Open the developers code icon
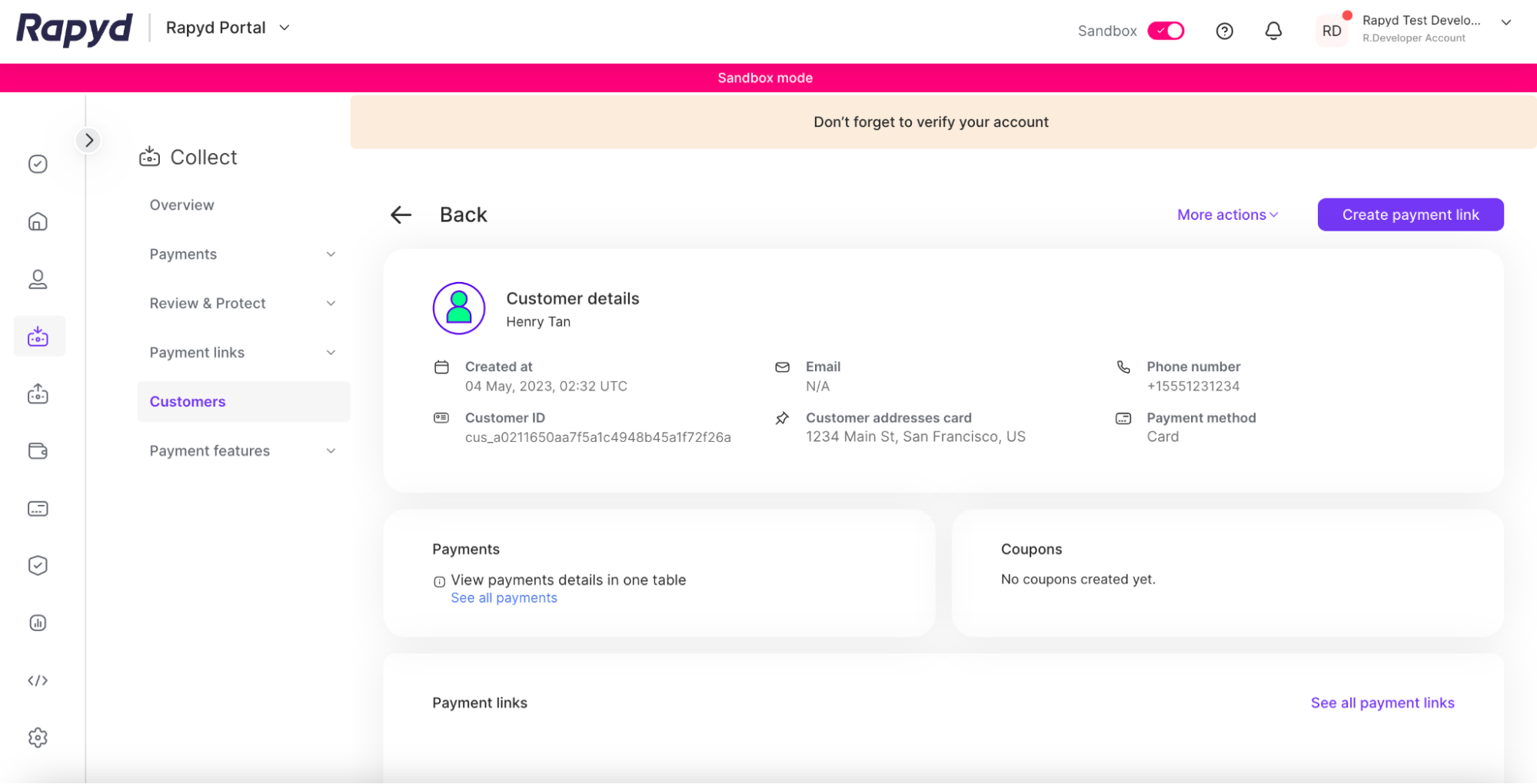Image resolution: width=1537 pixels, height=784 pixels. [x=38, y=680]
